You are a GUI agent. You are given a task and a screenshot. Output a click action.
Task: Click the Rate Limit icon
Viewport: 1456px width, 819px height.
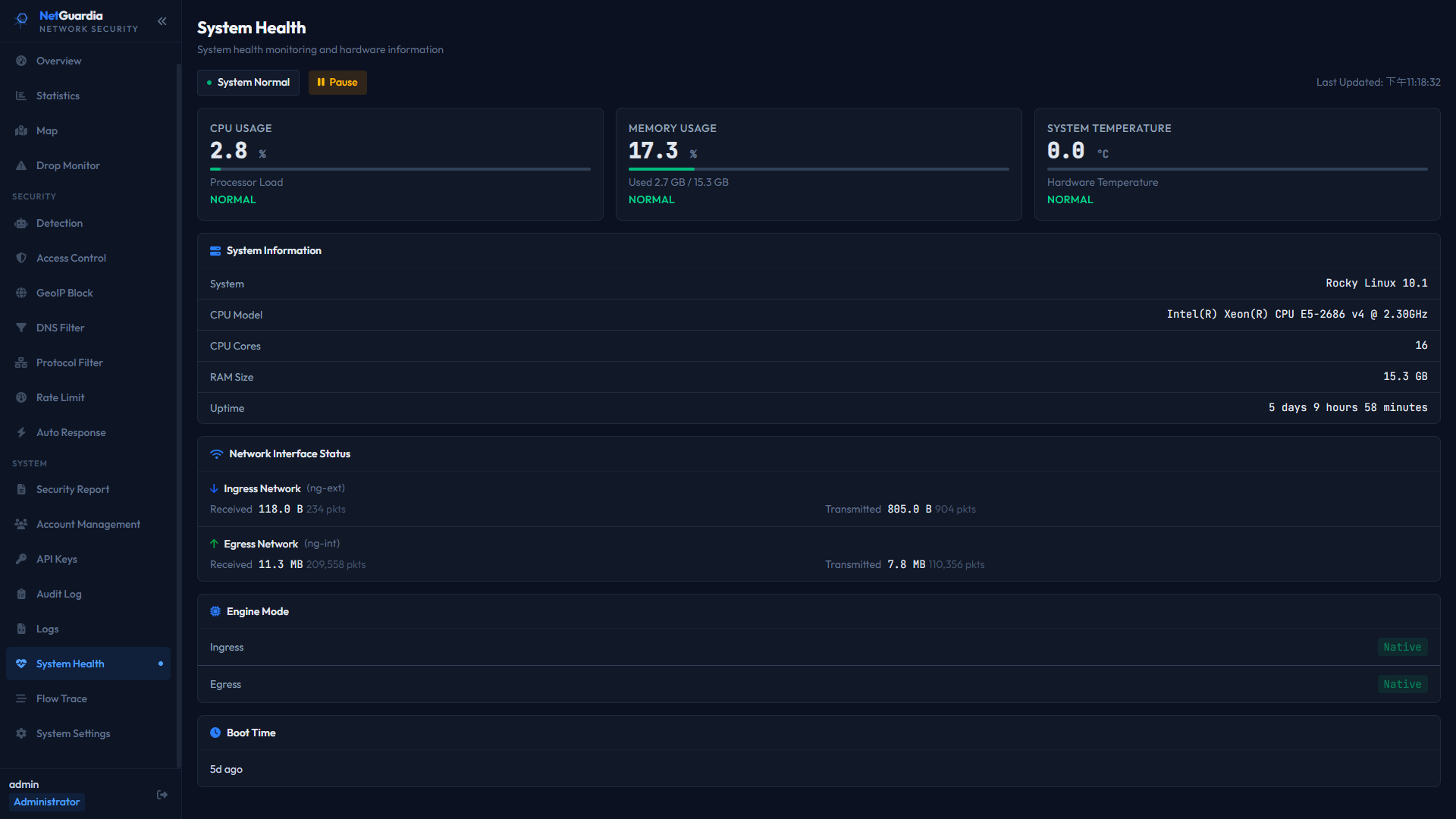21,397
